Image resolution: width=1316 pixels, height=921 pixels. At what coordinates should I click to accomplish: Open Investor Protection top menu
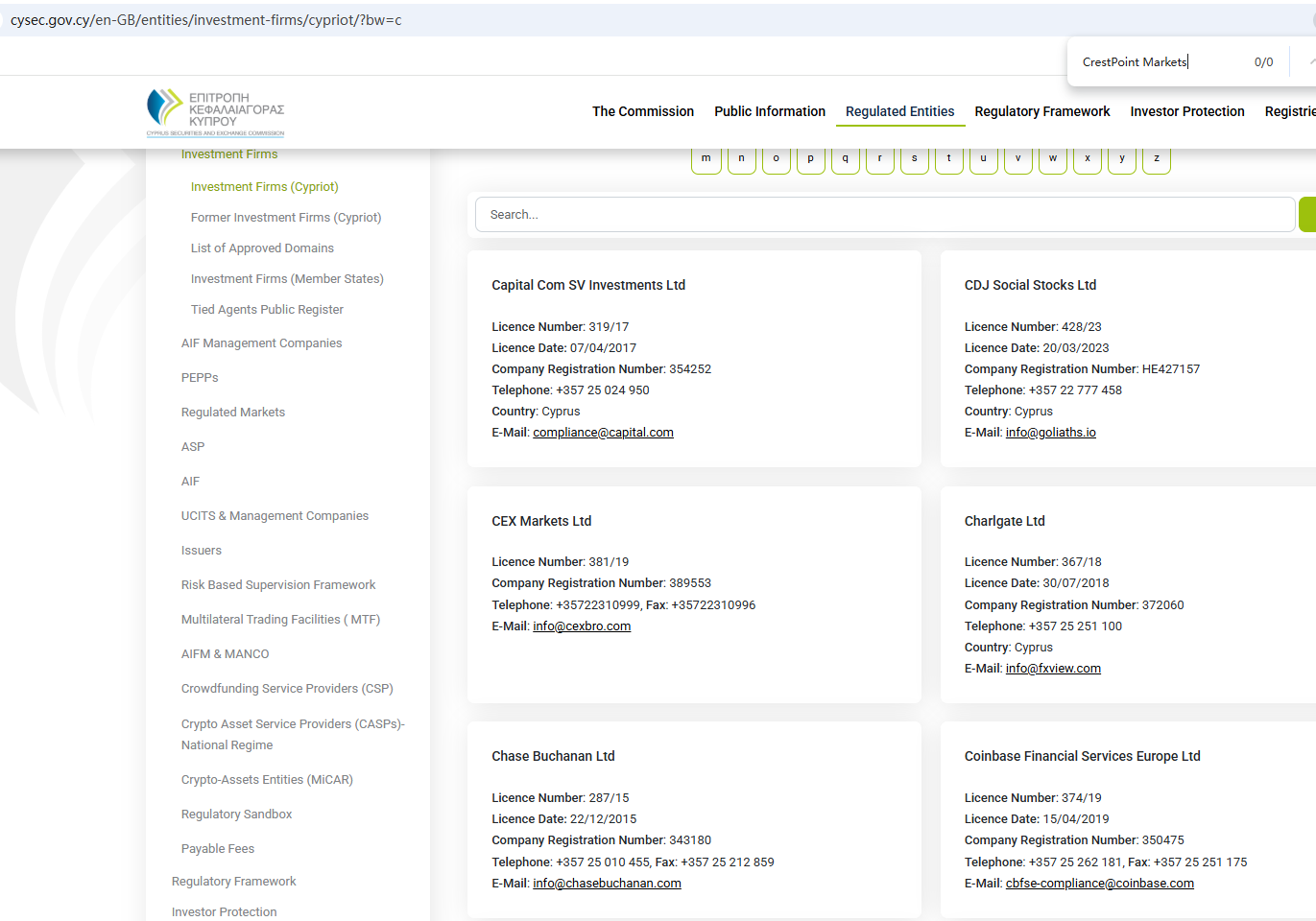pyautogui.click(x=1186, y=111)
